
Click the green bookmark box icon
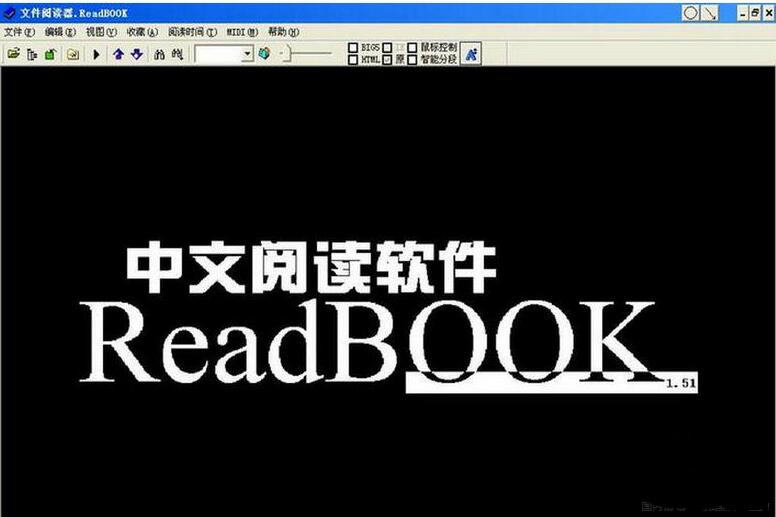tap(50, 54)
